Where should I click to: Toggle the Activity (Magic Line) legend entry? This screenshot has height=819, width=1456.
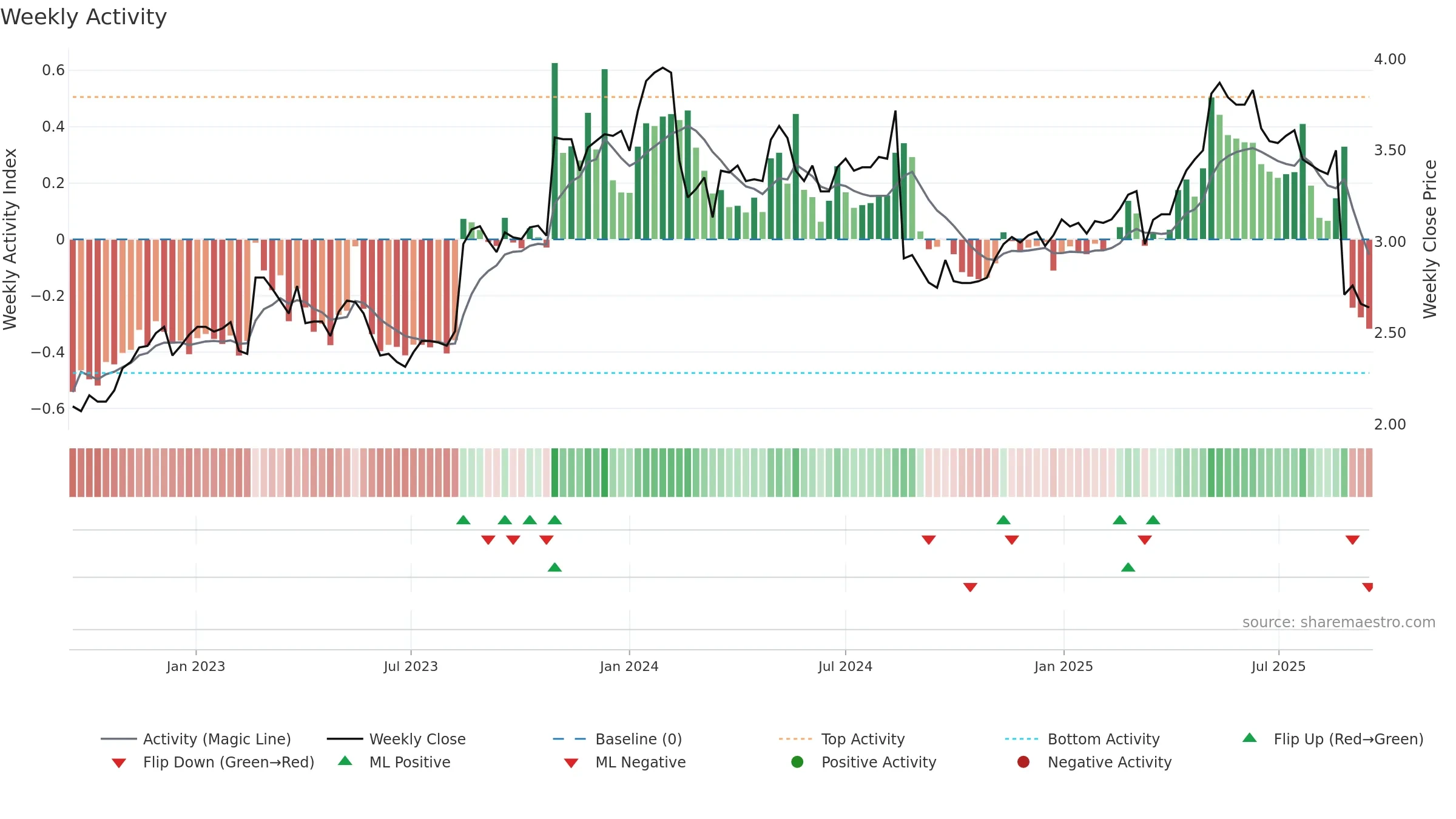click(x=196, y=739)
